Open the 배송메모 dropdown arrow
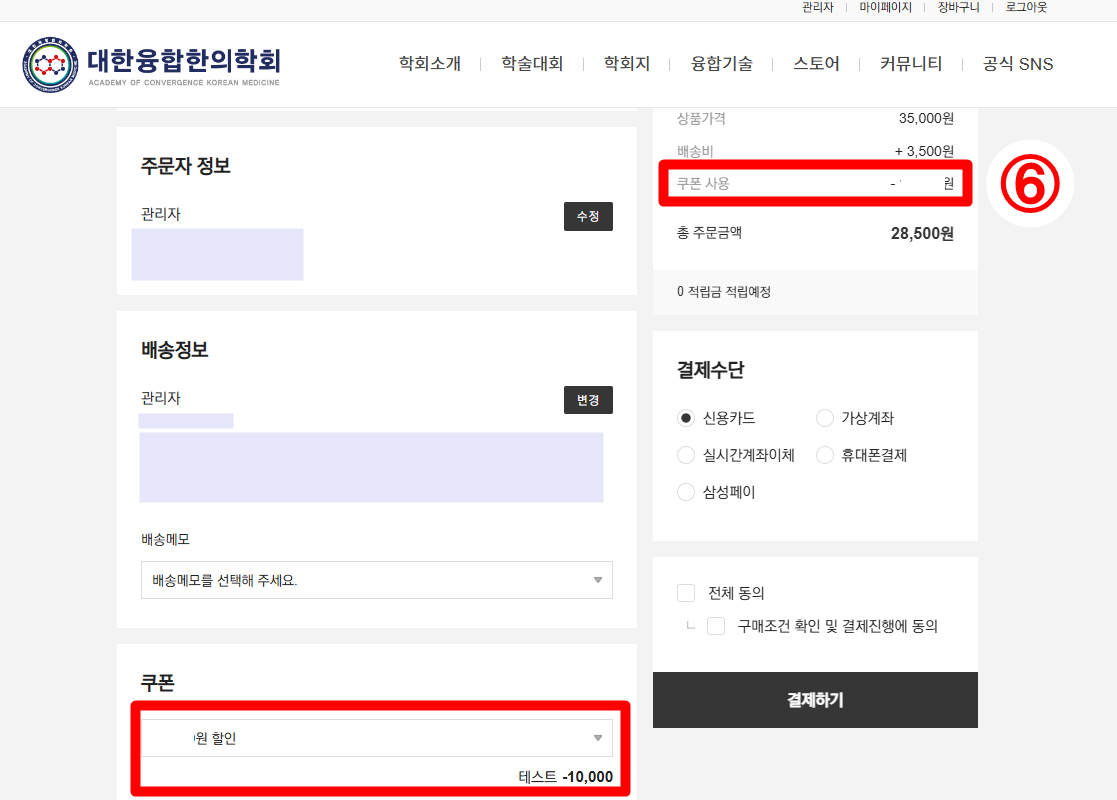This screenshot has height=800, width=1117. (x=598, y=580)
